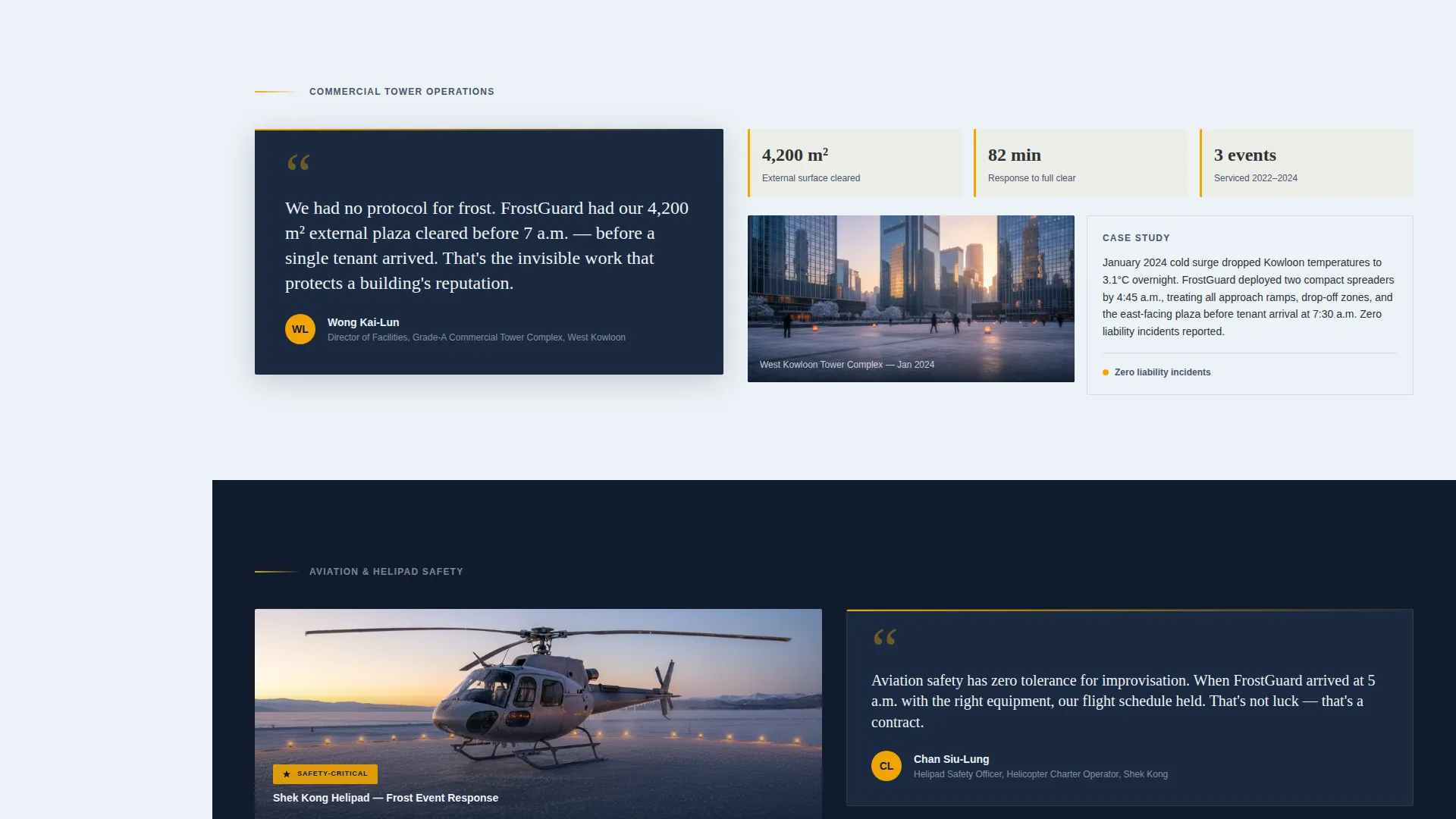1456x819 pixels.
Task: Click the CL avatar badge
Action: 886,766
